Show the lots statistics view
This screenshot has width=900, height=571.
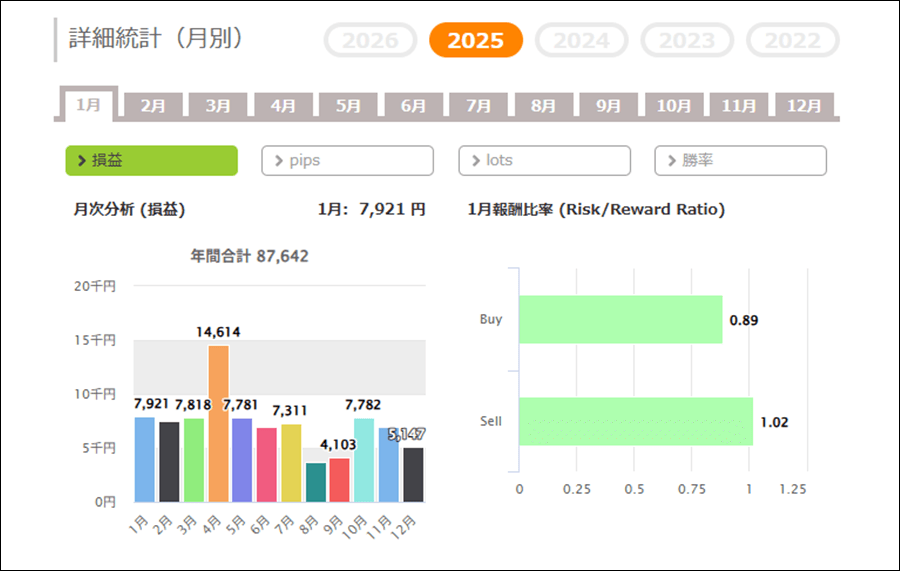click(x=544, y=160)
